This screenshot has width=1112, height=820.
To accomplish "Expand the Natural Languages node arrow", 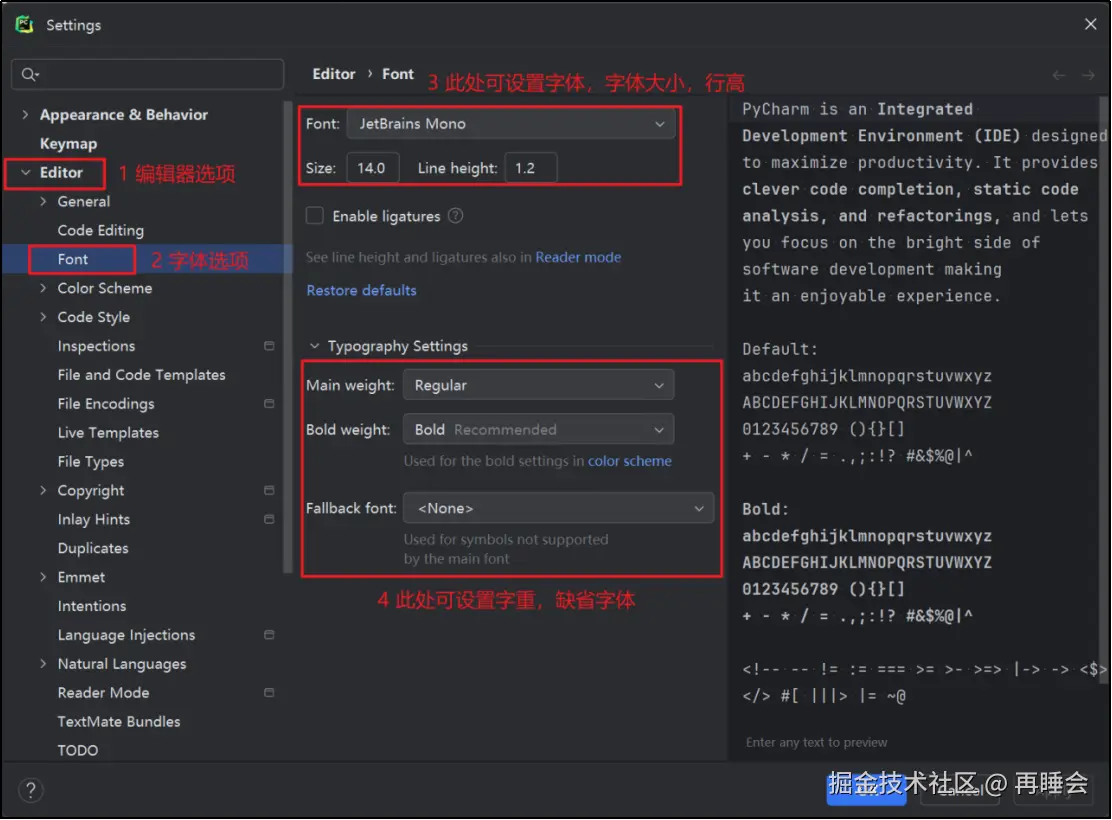I will 43,664.
